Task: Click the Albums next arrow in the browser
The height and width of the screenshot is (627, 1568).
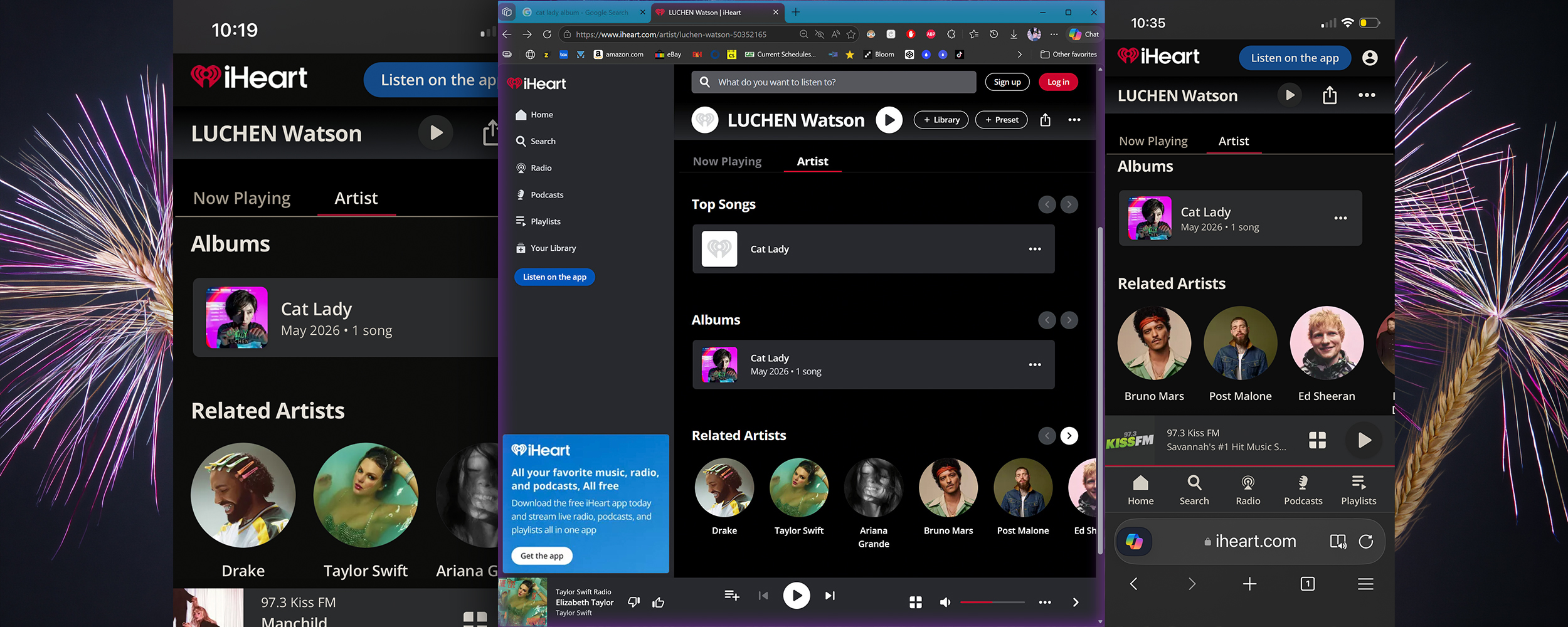Action: point(1069,320)
